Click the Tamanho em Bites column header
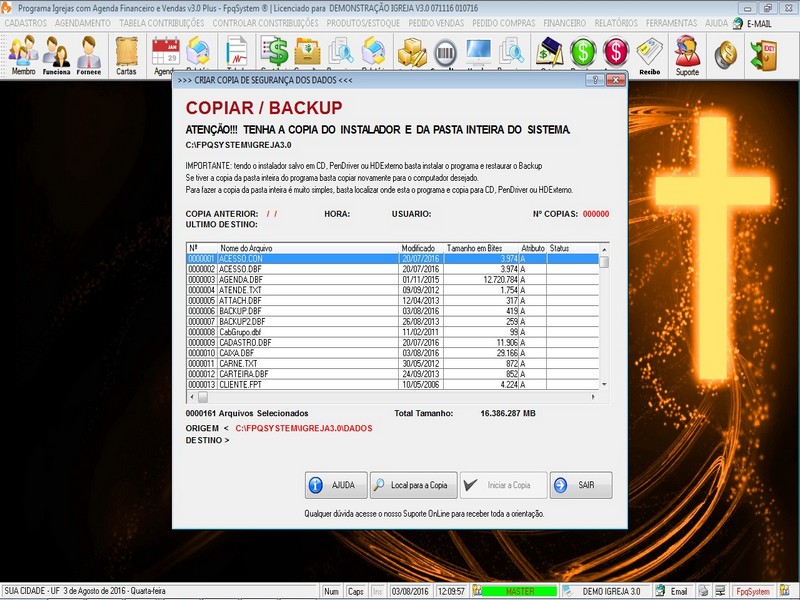The image size is (800, 600). (x=473, y=247)
